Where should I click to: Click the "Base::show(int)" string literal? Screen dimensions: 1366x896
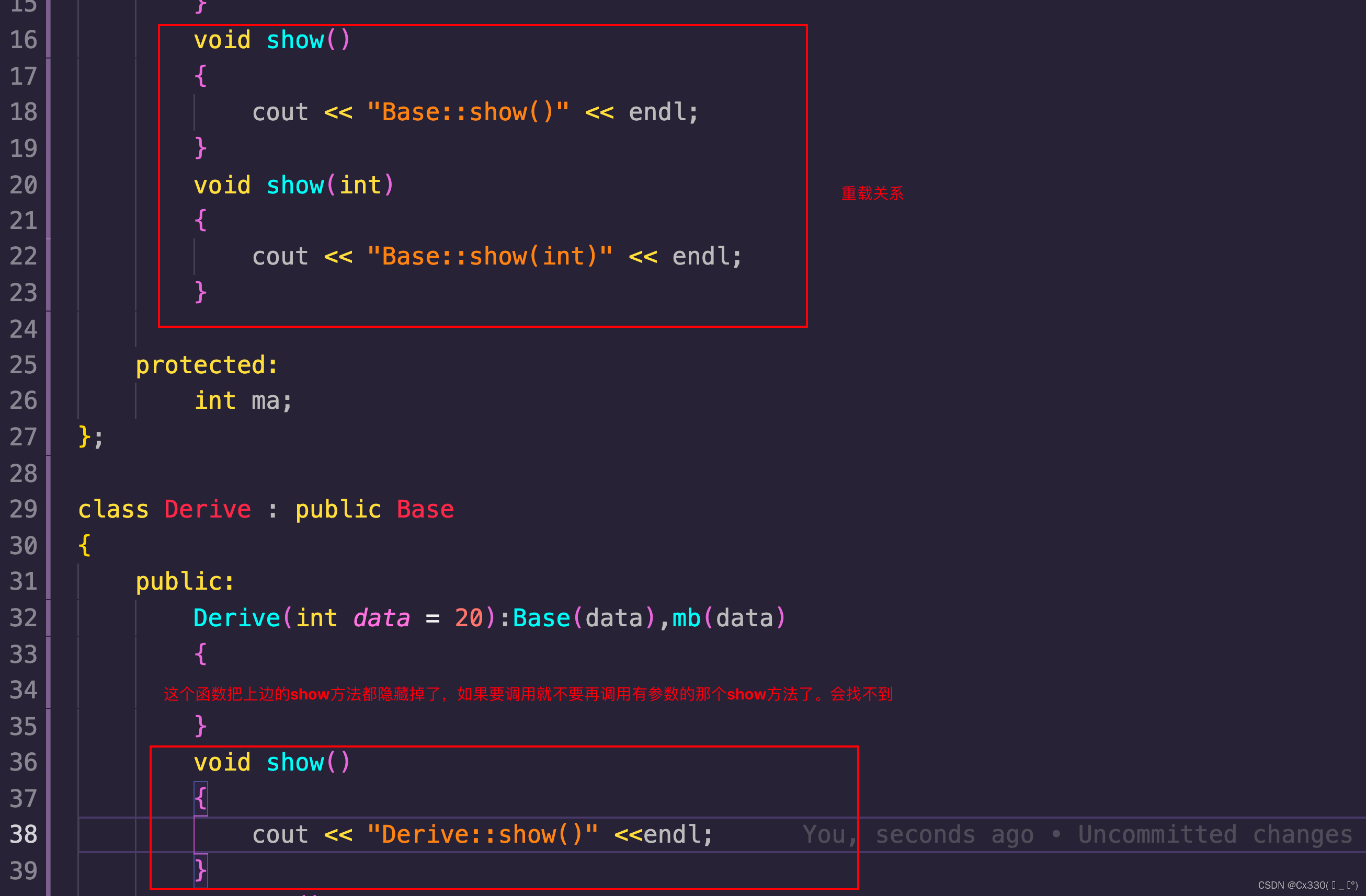tap(490, 256)
